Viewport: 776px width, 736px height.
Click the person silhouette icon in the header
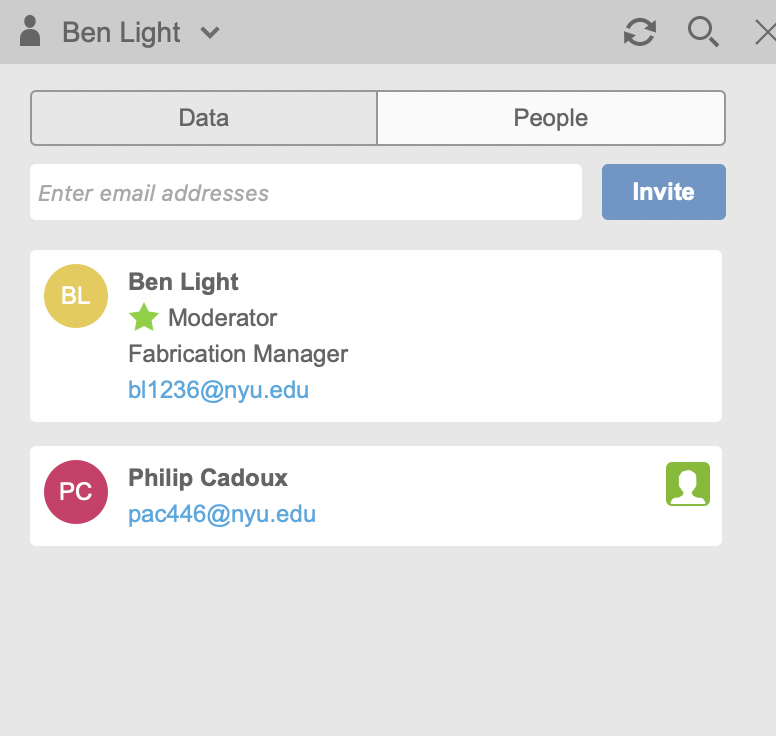click(x=31, y=32)
